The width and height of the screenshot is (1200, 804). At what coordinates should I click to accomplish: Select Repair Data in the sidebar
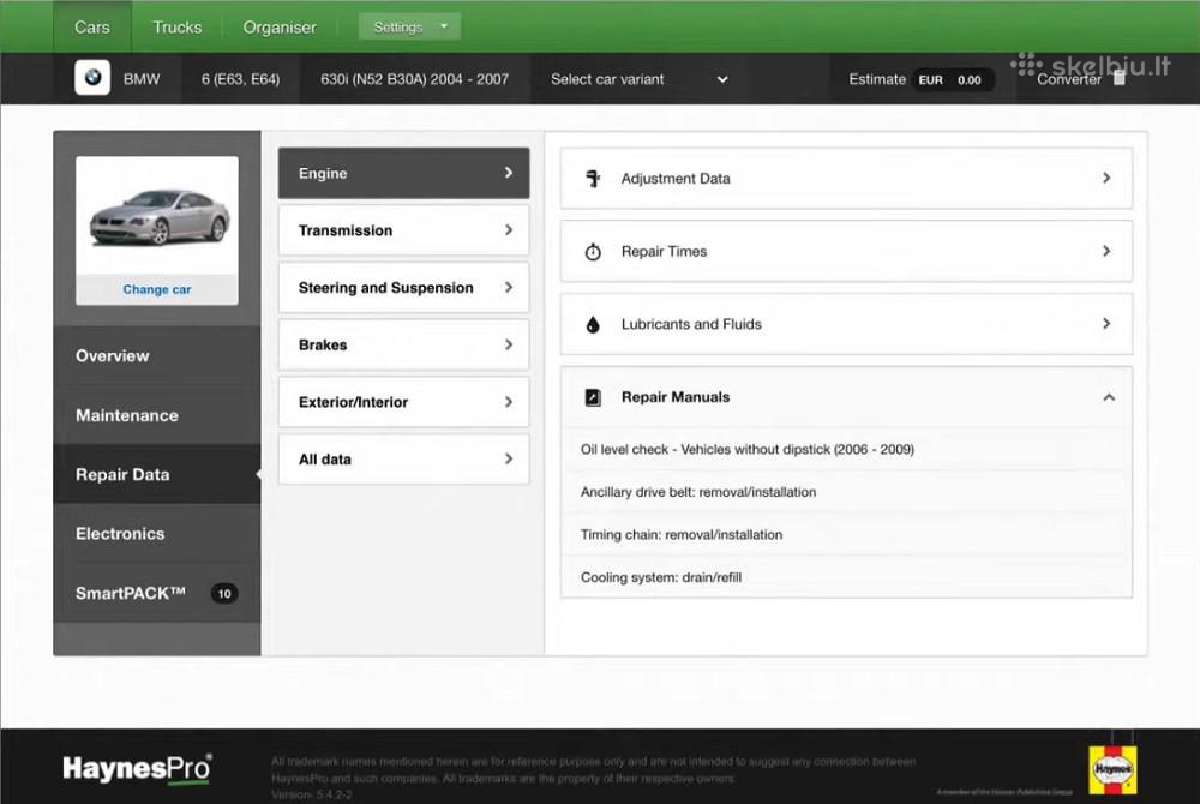pyautogui.click(x=157, y=474)
